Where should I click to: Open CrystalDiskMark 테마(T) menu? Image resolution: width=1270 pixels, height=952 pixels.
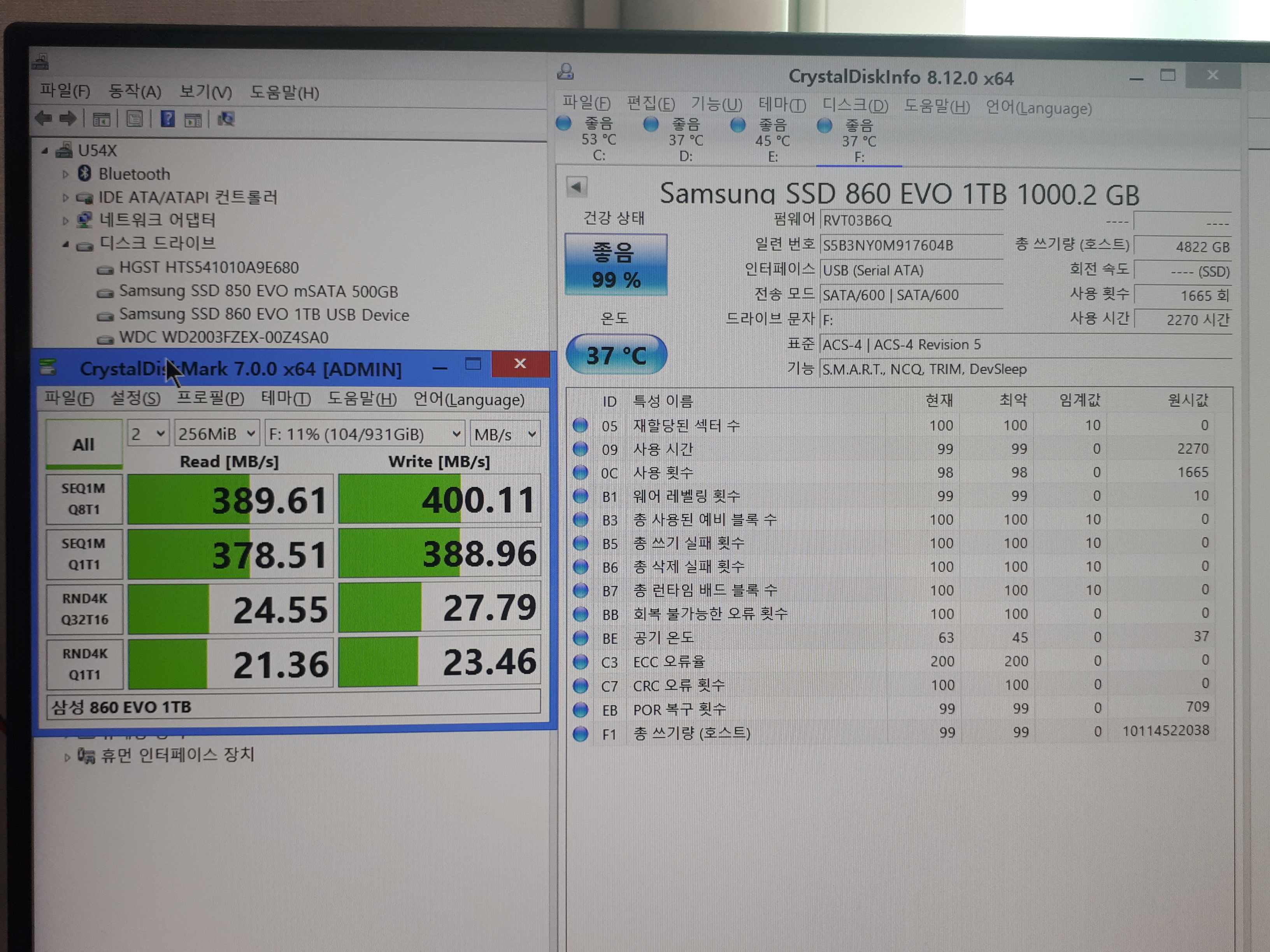[x=286, y=398]
